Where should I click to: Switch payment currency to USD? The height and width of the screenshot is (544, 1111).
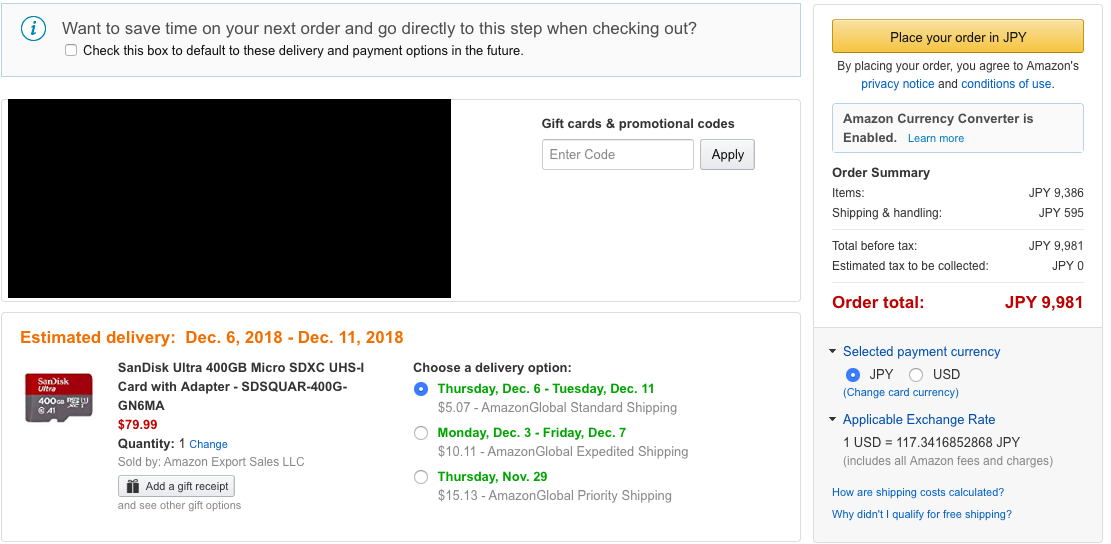(x=916, y=375)
